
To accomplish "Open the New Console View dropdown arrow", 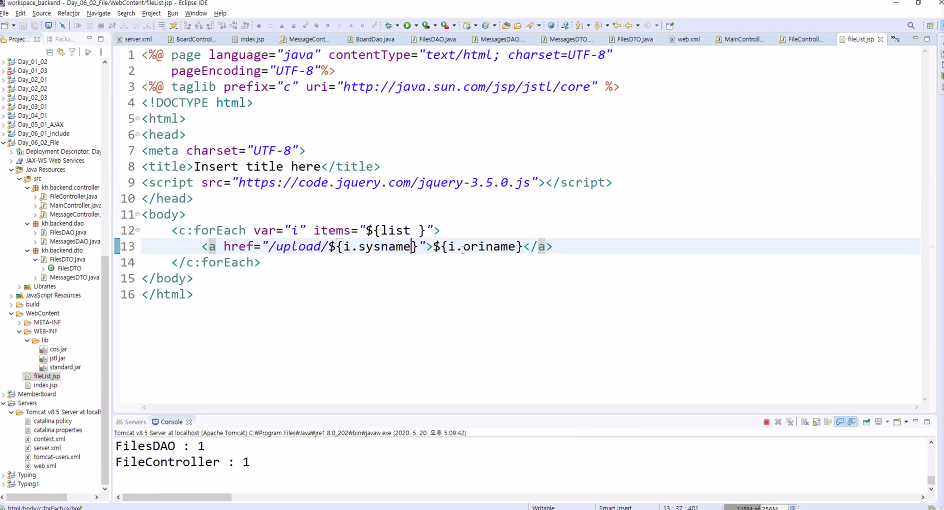I will [x=906, y=422].
